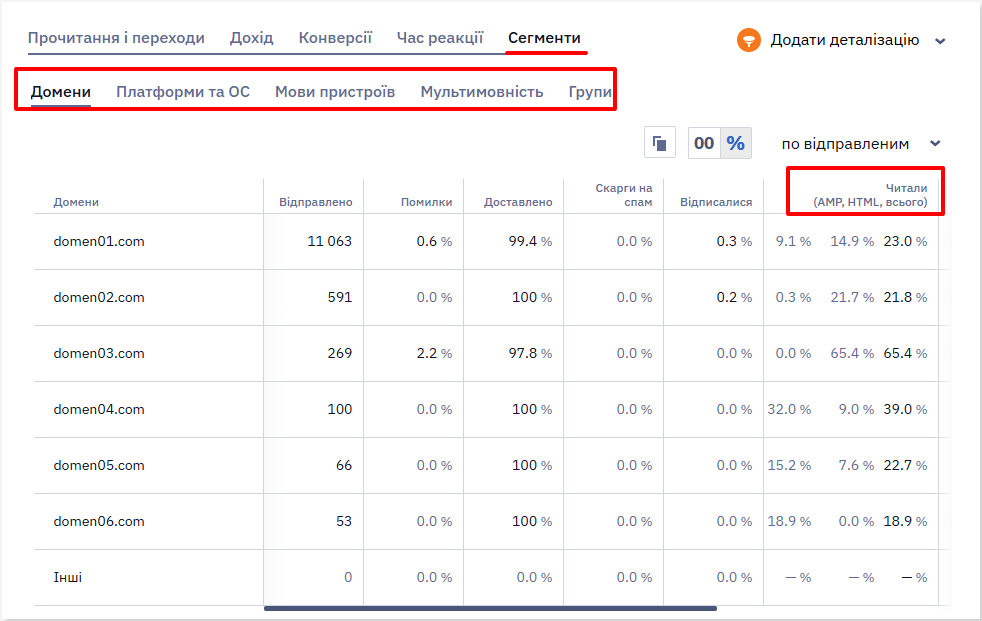Screen dimensions: 982x621
Task: Click the Відписалися column header
Action: point(716,202)
